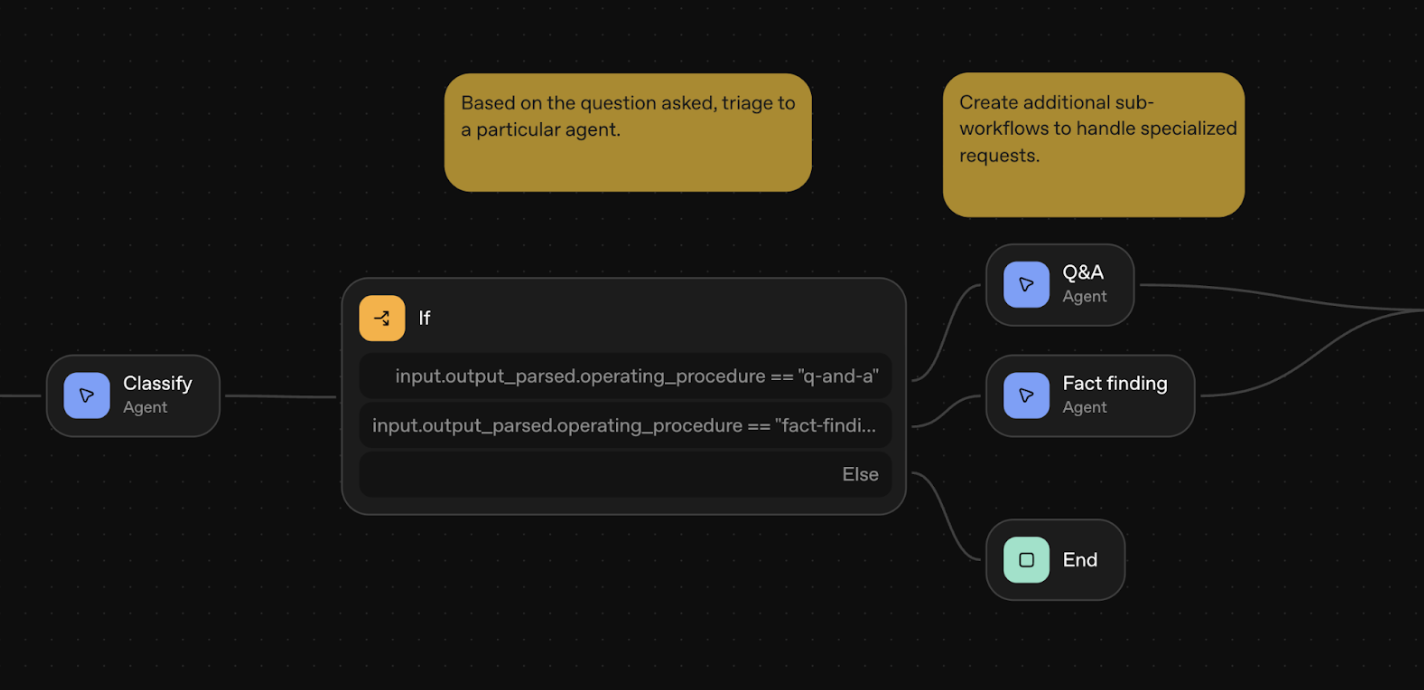Click the input line entering Classify node
Screen dimensions: 1424x690
click(x=20, y=396)
